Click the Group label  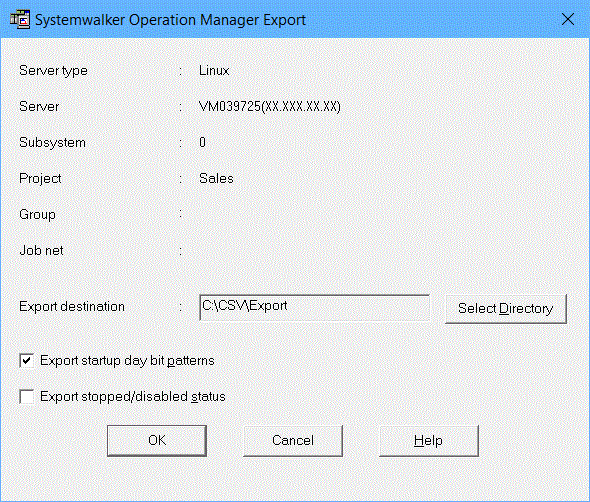(x=37, y=214)
